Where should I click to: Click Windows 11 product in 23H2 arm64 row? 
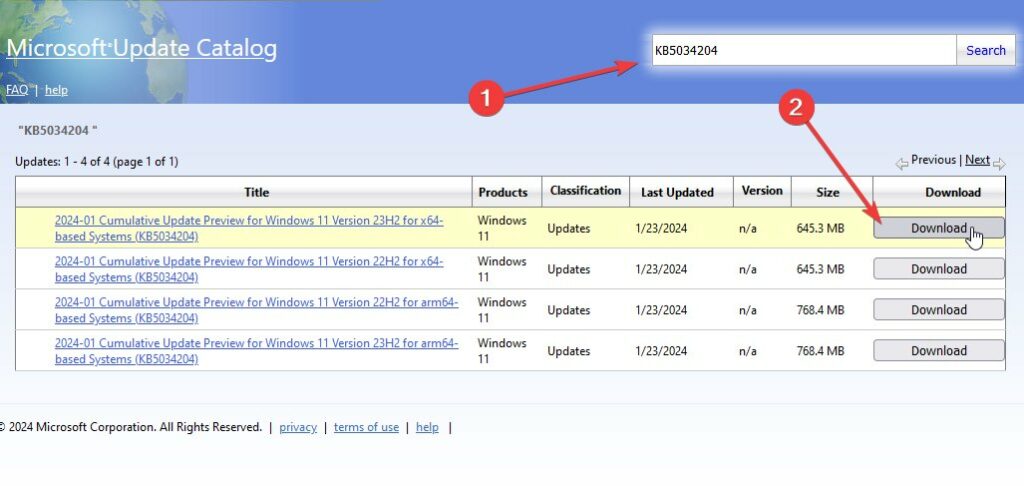click(x=502, y=351)
